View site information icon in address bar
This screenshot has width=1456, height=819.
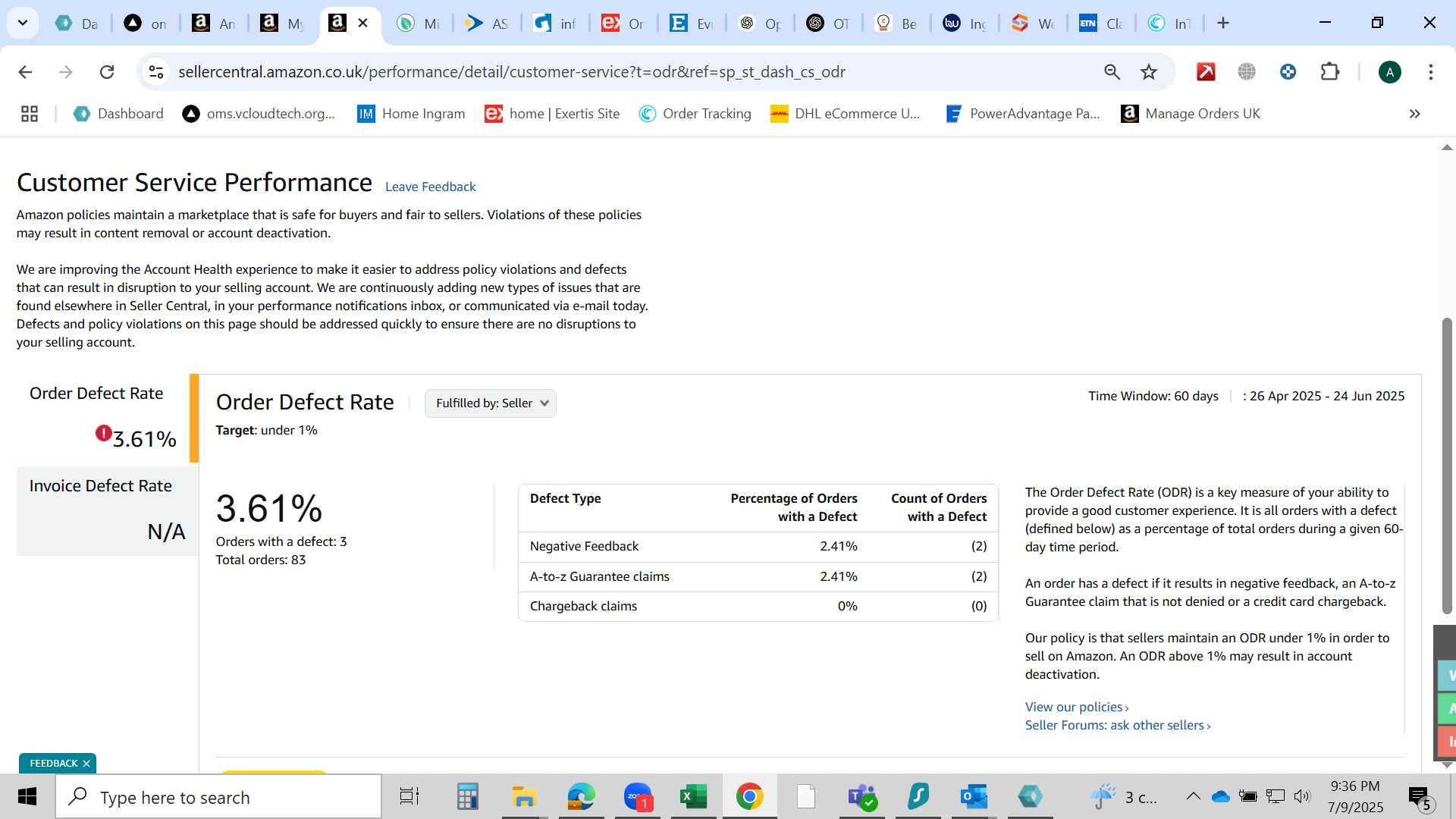156,72
